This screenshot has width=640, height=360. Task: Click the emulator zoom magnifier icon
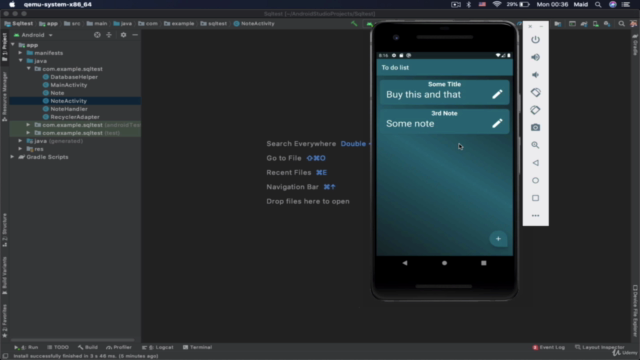point(535,145)
